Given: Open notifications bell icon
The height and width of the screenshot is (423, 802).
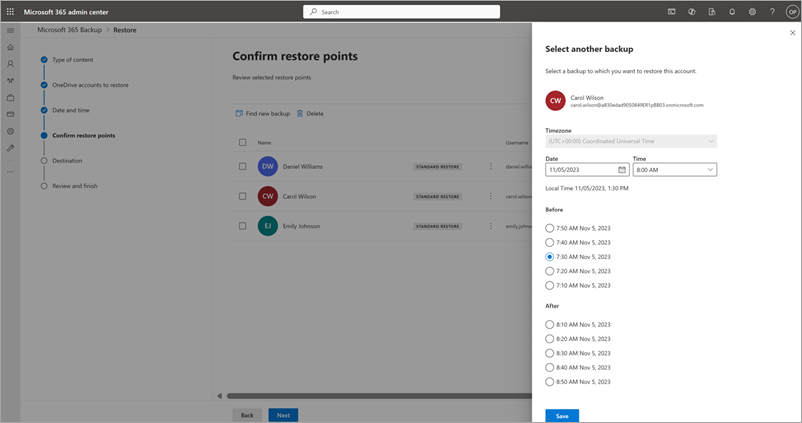Looking at the screenshot, I should (732, 12).
